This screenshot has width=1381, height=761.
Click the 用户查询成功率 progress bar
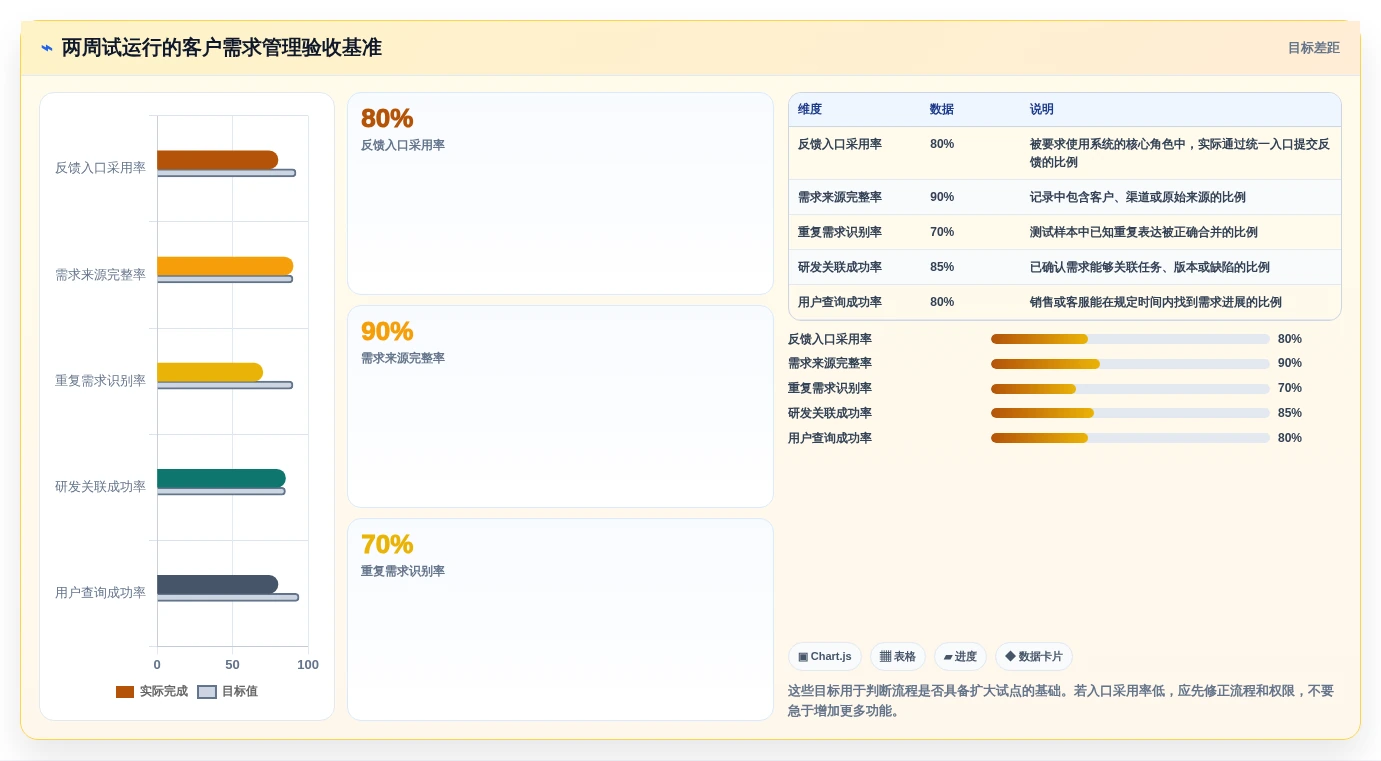click(x=1130, y=438)
